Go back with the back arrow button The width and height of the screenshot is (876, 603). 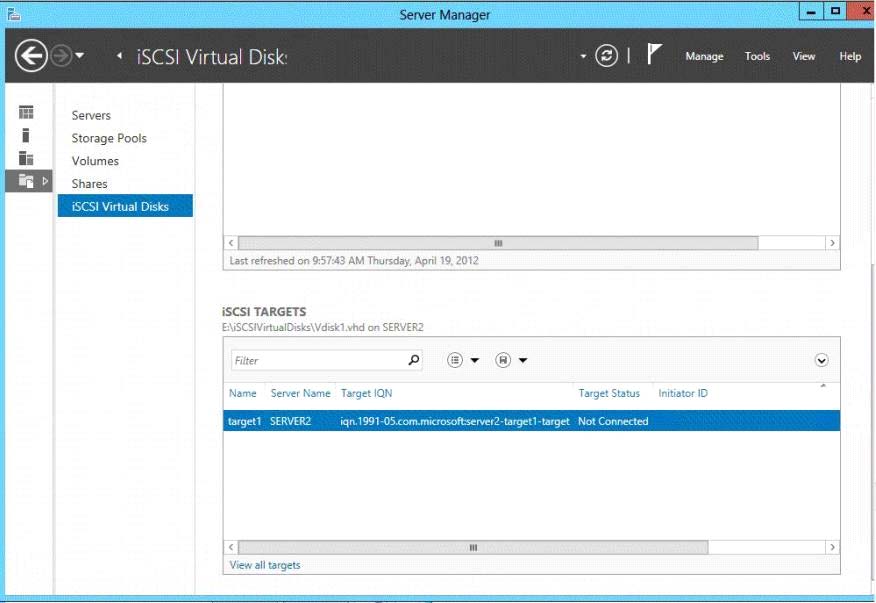pos(31,56)
